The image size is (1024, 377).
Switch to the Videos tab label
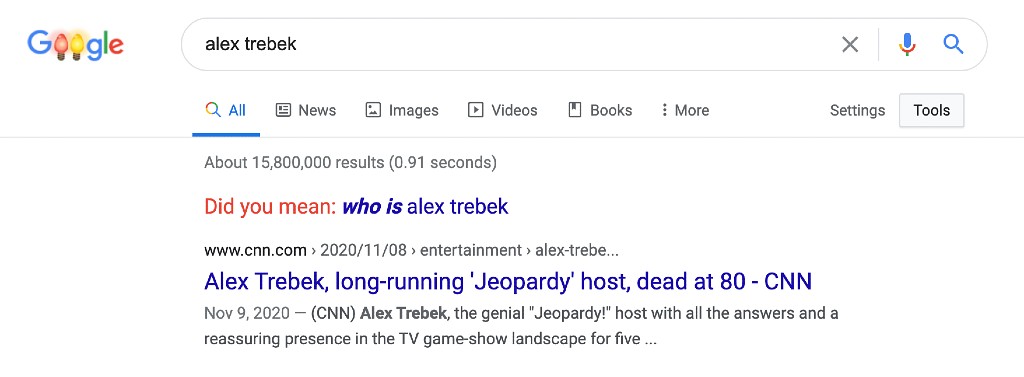tap(514, 110)
